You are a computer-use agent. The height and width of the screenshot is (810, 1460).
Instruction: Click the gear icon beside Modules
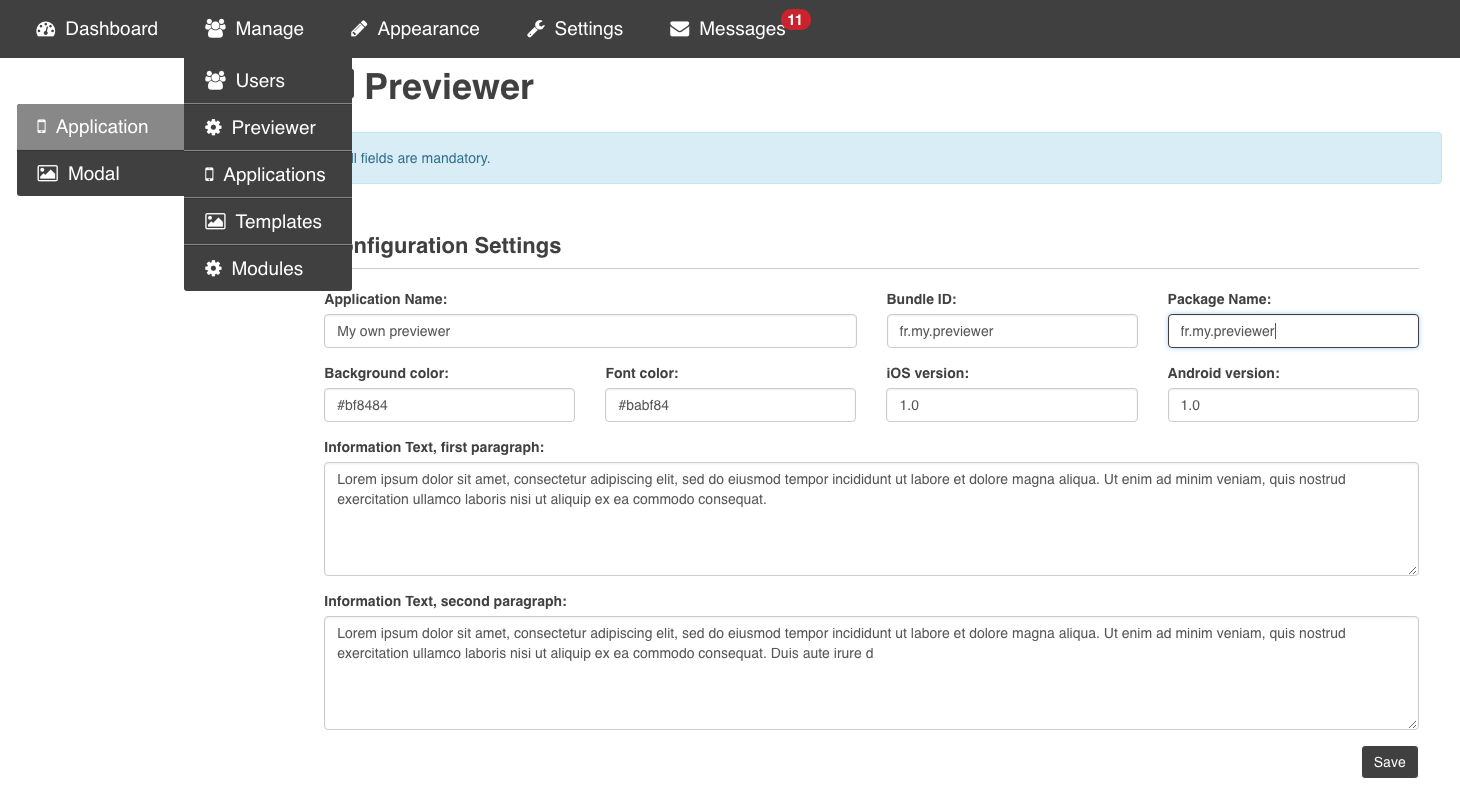click(213, 269)
